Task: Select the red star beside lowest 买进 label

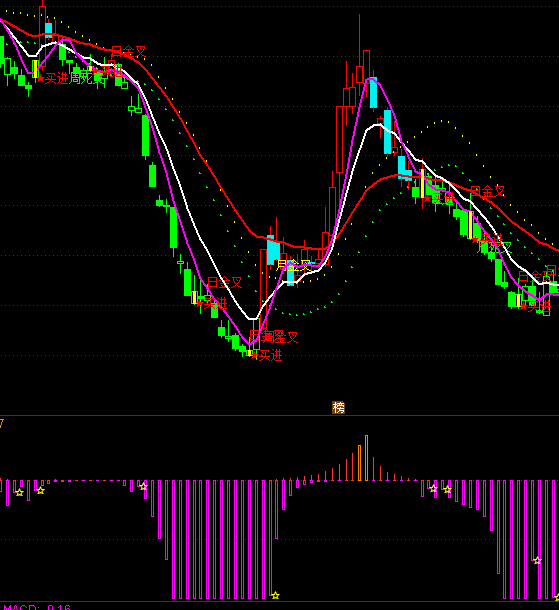Action: click(x=254, y=356)
